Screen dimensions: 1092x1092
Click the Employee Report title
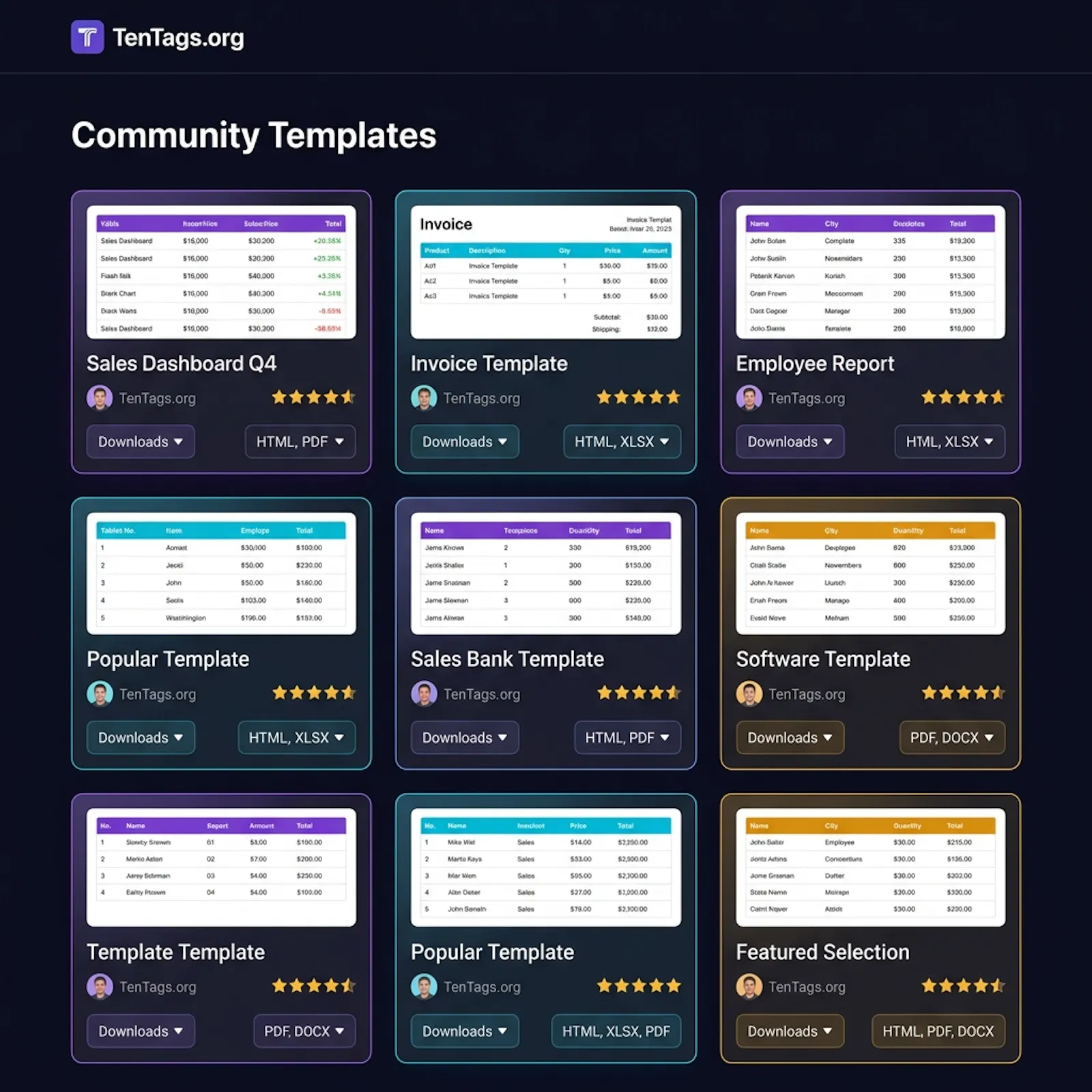tap(815, 364)
